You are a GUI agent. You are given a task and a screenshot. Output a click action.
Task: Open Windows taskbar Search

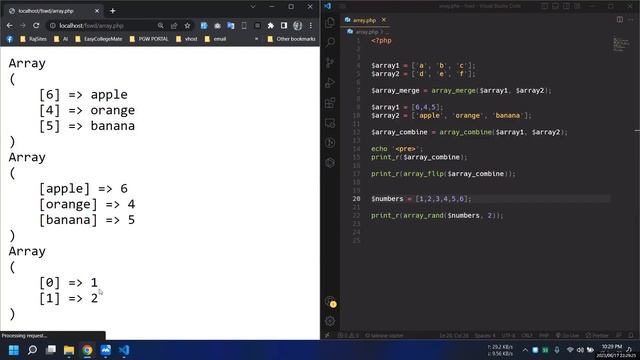pos(32,350)
